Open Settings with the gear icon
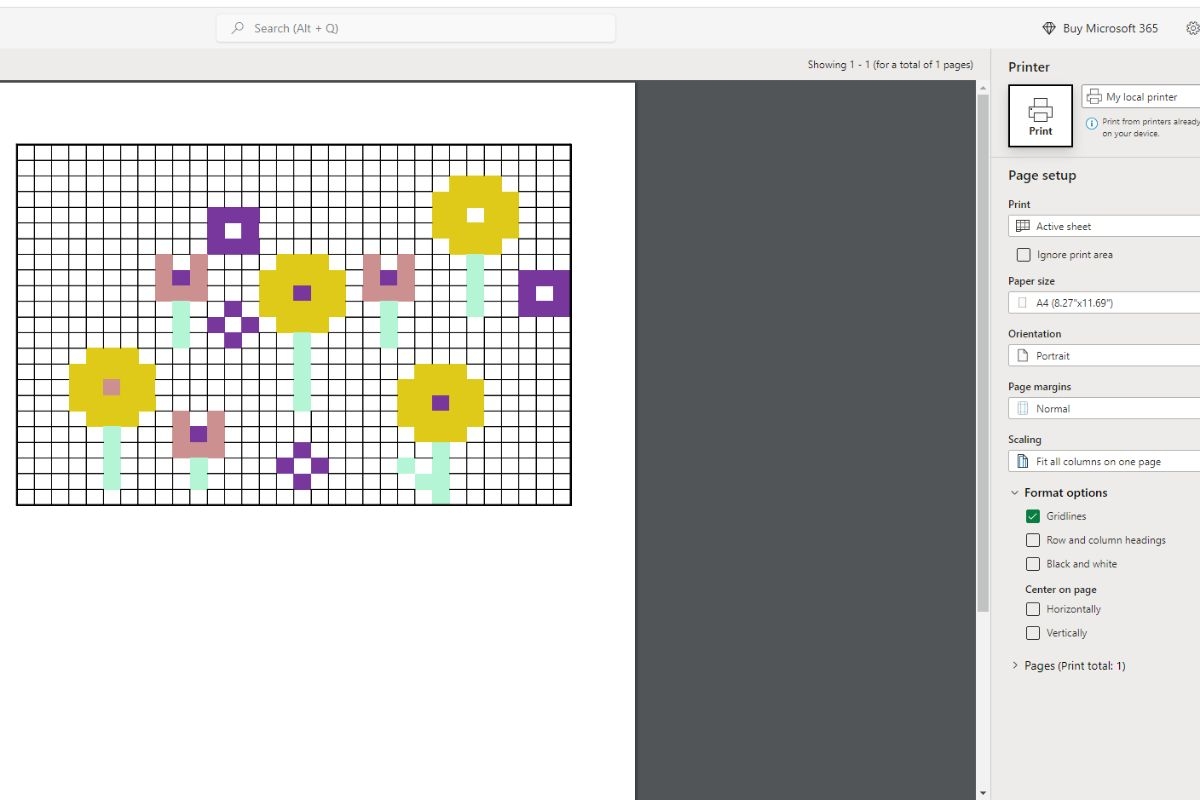Screen dimensions: 1200x800 [x=1192, y=28]
